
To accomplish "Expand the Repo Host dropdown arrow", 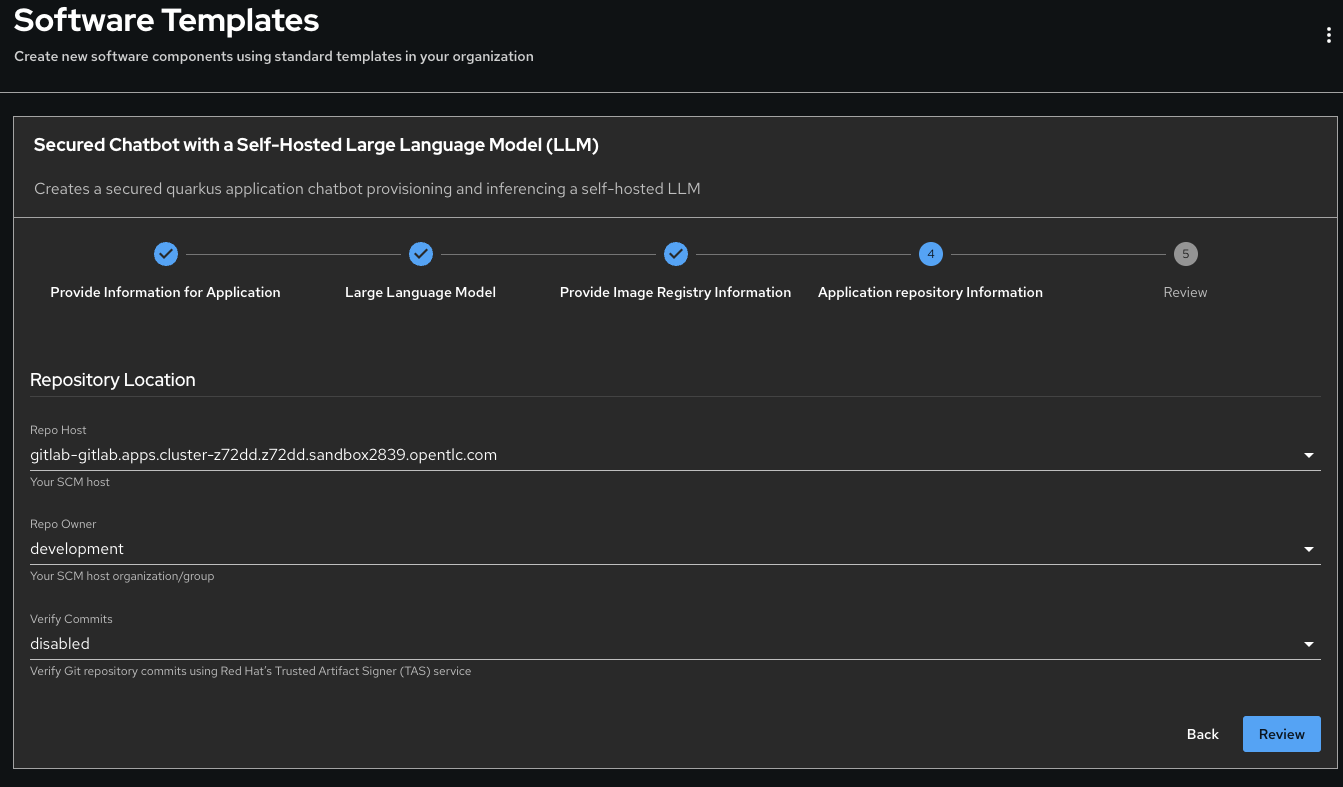I will [x=1308, y=456].
